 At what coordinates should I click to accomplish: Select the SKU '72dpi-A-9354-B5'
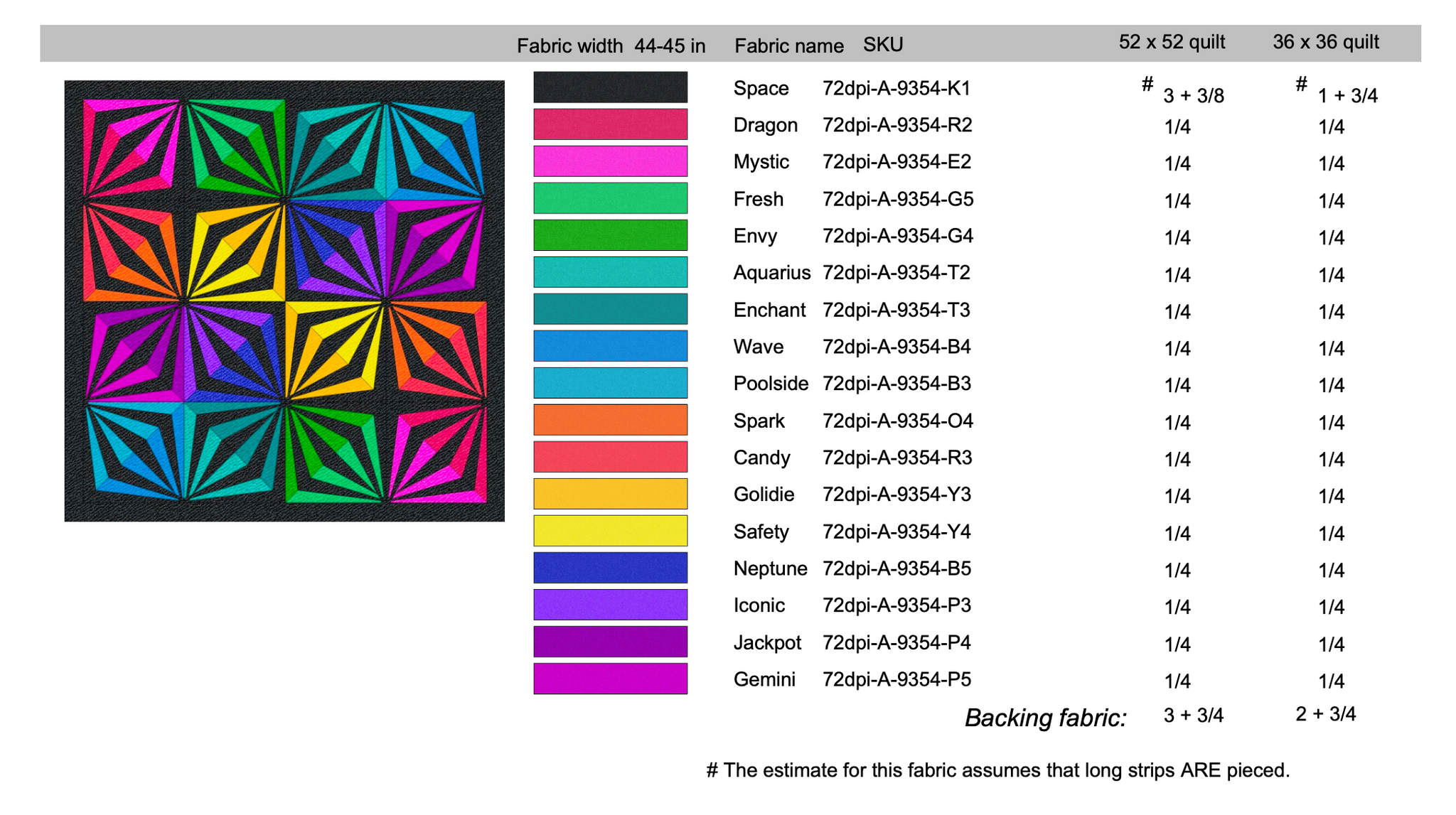click(x=896, y=568)
